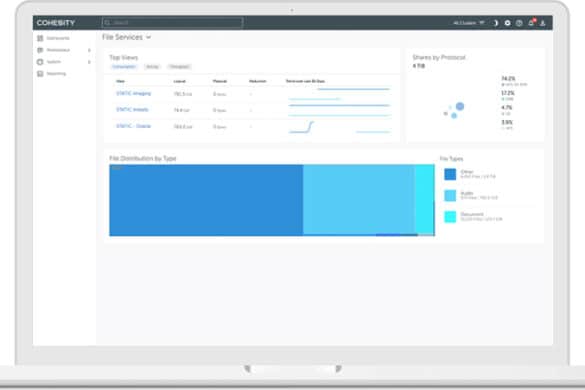585x390 pixels.
Task: Click the Shares by Protocol heading
Action: (x=439, y=57)
